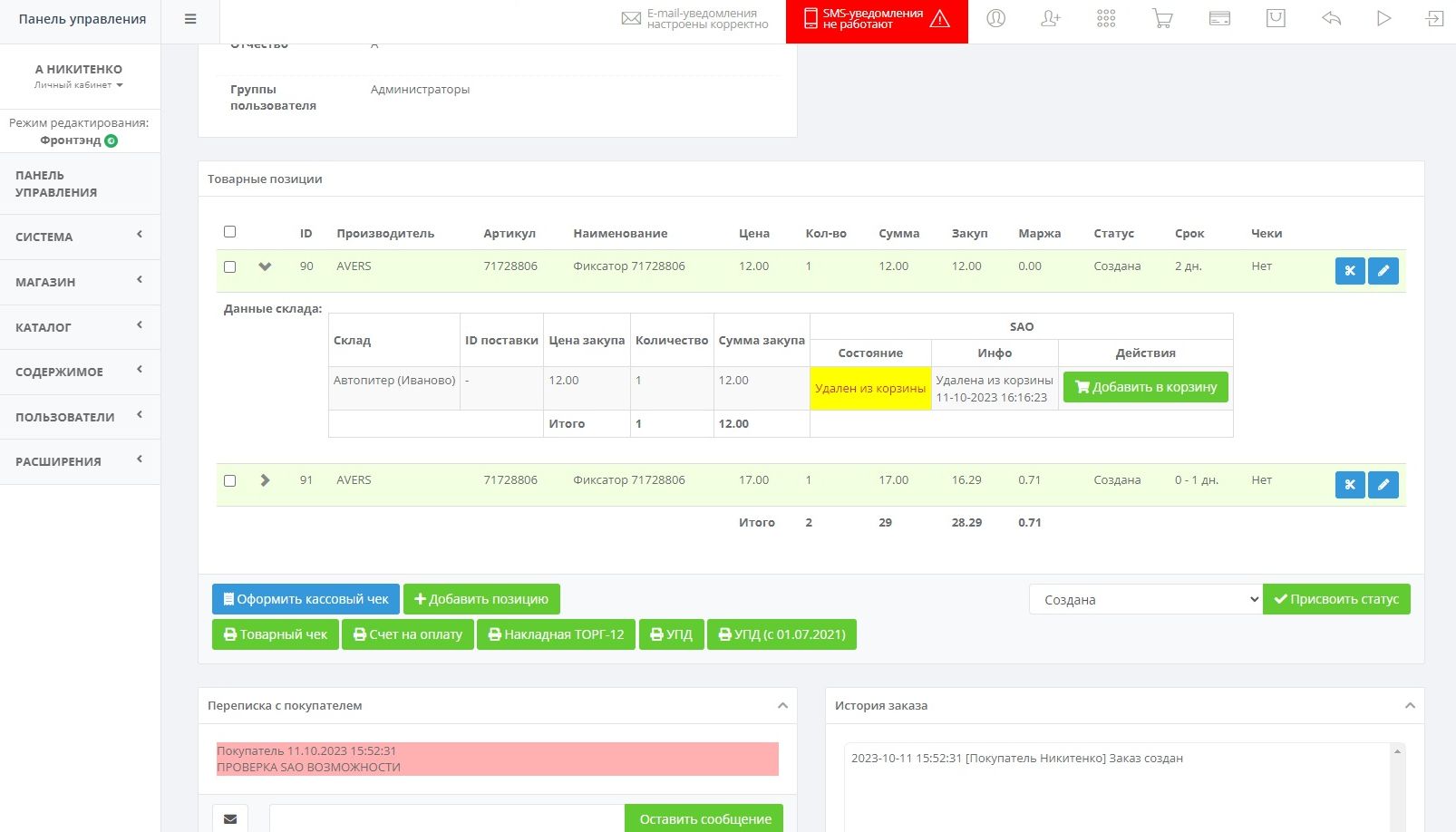Click the message text input field
1456x832 pixels.
pyautogui.click(x=446, y=818)
